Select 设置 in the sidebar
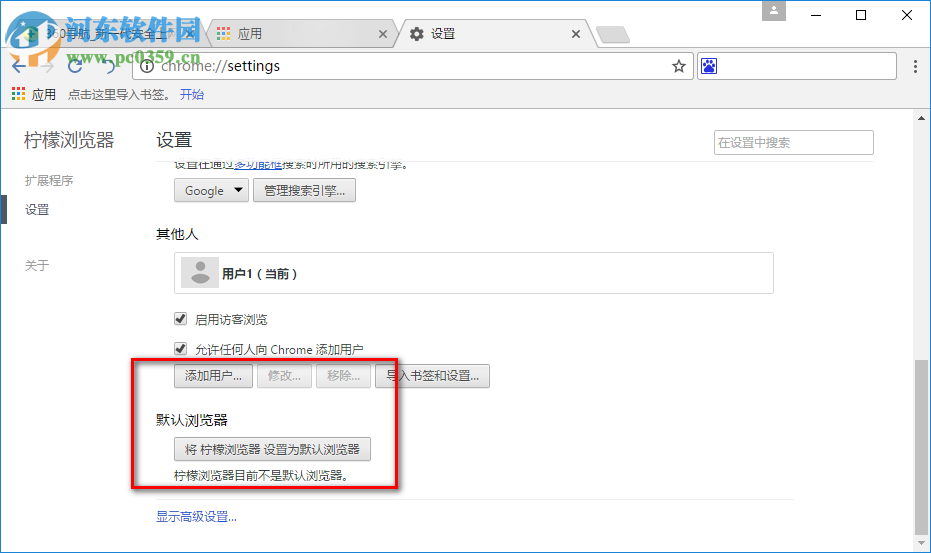This screenshot has height=553, width=931. [x=37, y=210]
